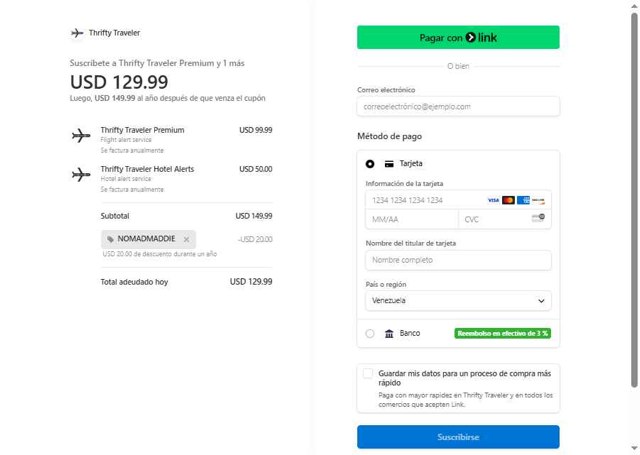Click the Banco bank building icon

pyautogui.click(x=389, y=334)
